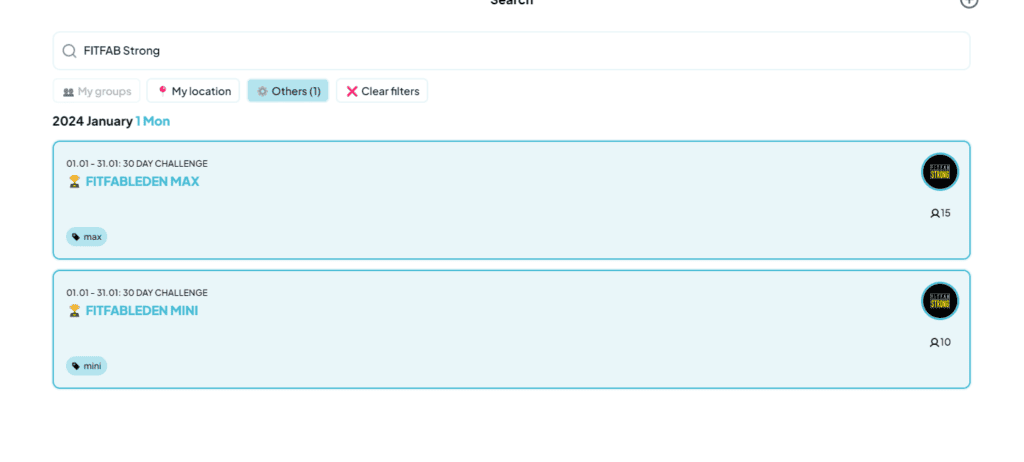1024x462 pixels.
Task: Click the trophy icon beside FITFABLEDEN MINI
Action: coord(74,311)
